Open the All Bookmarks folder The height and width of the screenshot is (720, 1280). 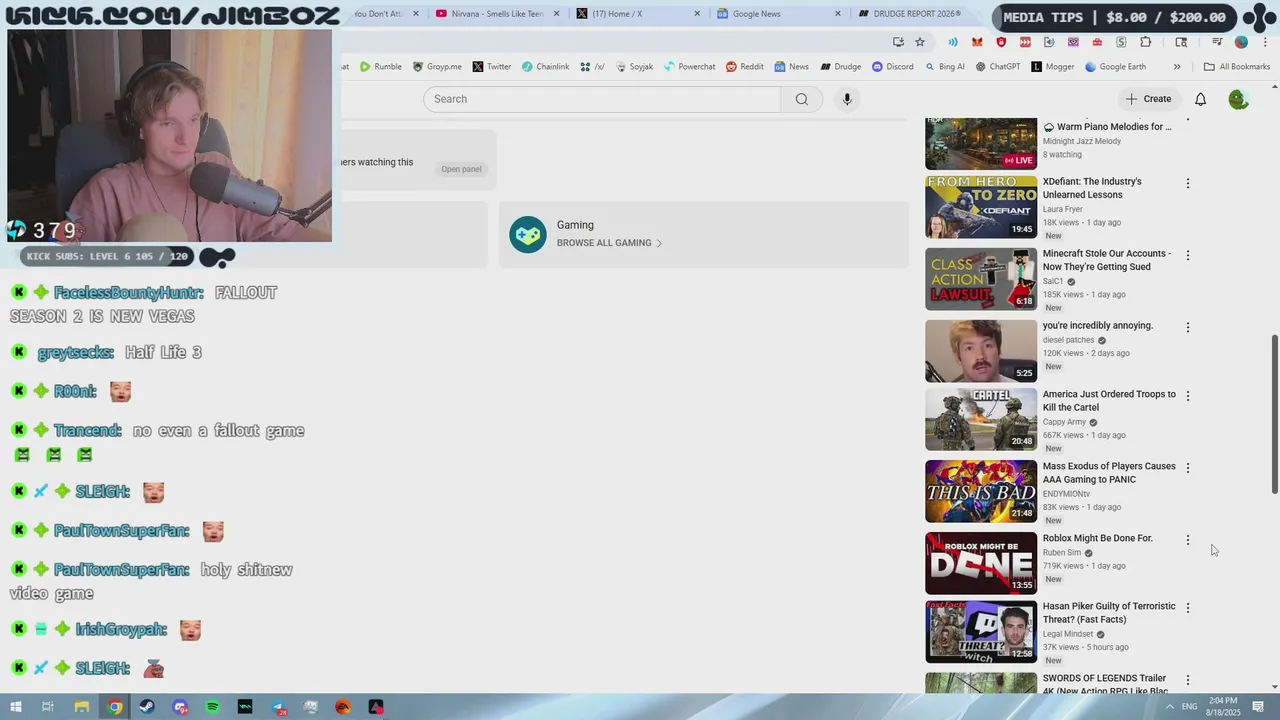pyautogui.click(x=1237, y=67)
